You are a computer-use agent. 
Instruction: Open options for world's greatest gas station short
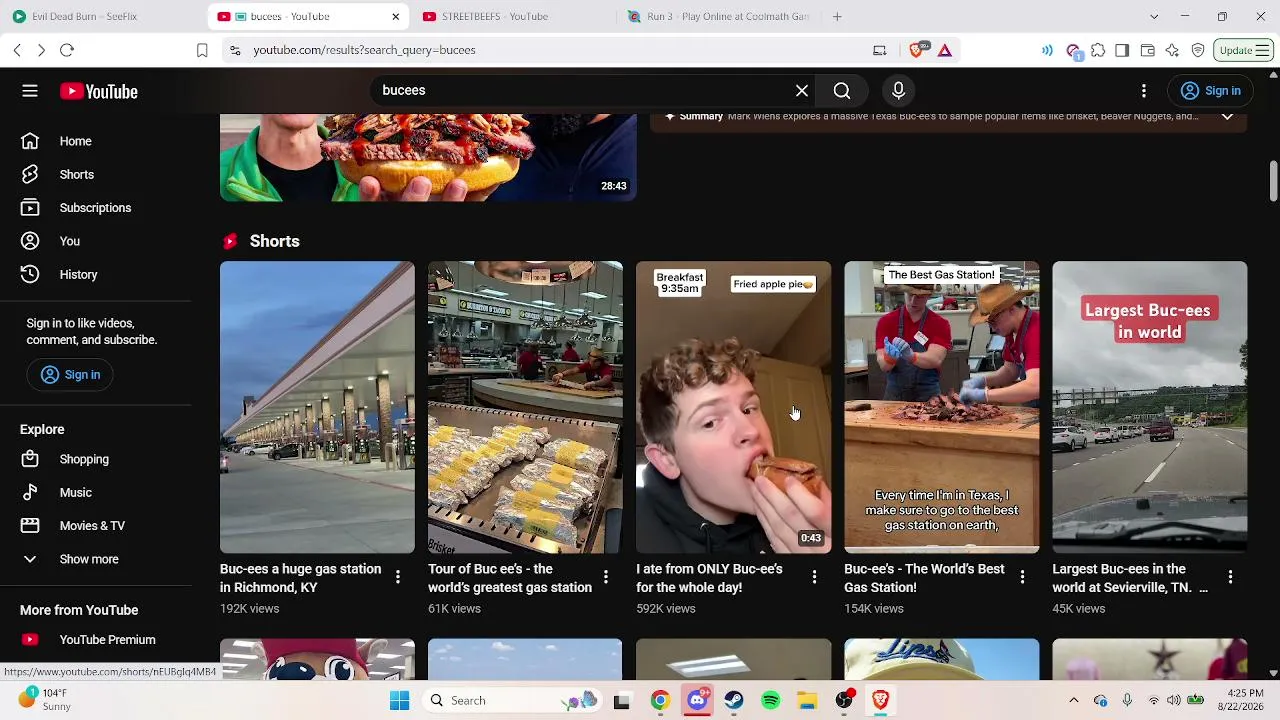pos(606,577)
